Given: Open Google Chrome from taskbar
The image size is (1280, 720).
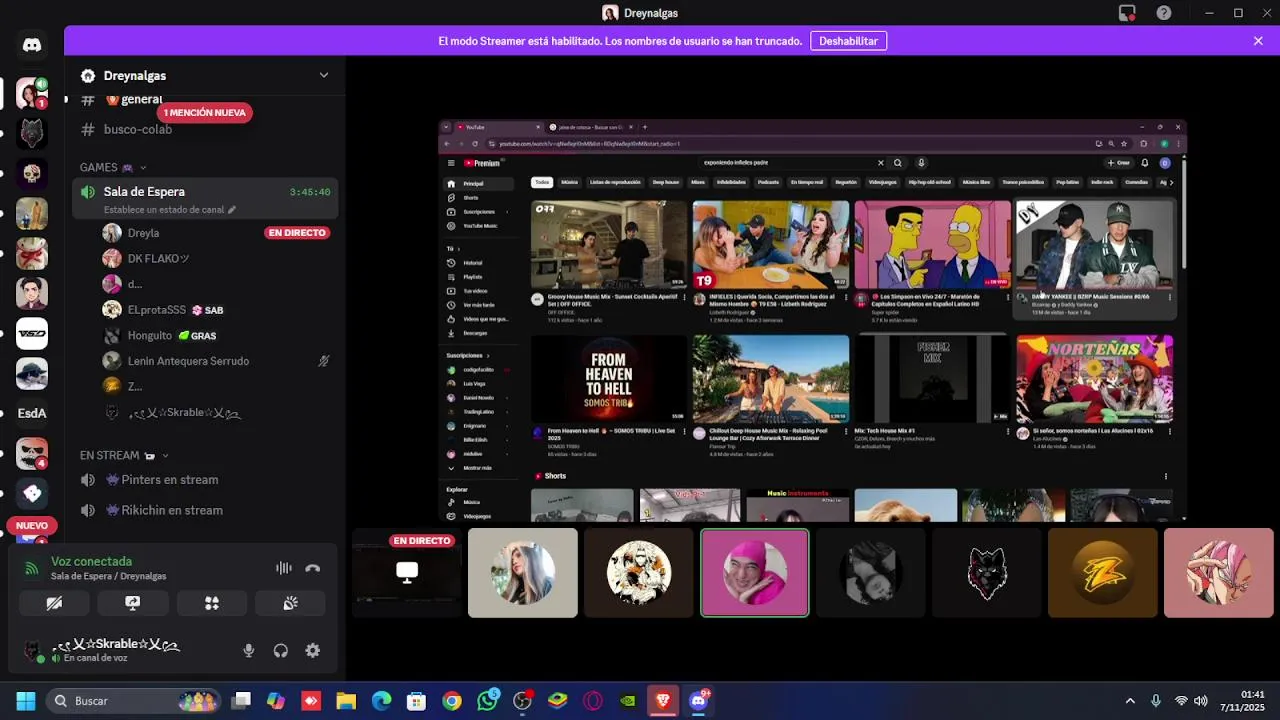Looking at the screenshot, I should point(452,701).
